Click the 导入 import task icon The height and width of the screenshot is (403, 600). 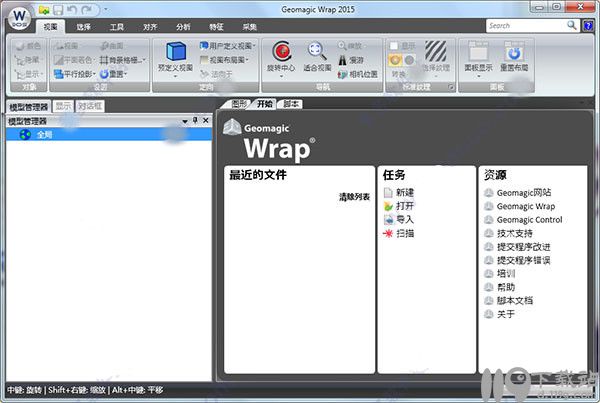[x=388, y=219]
